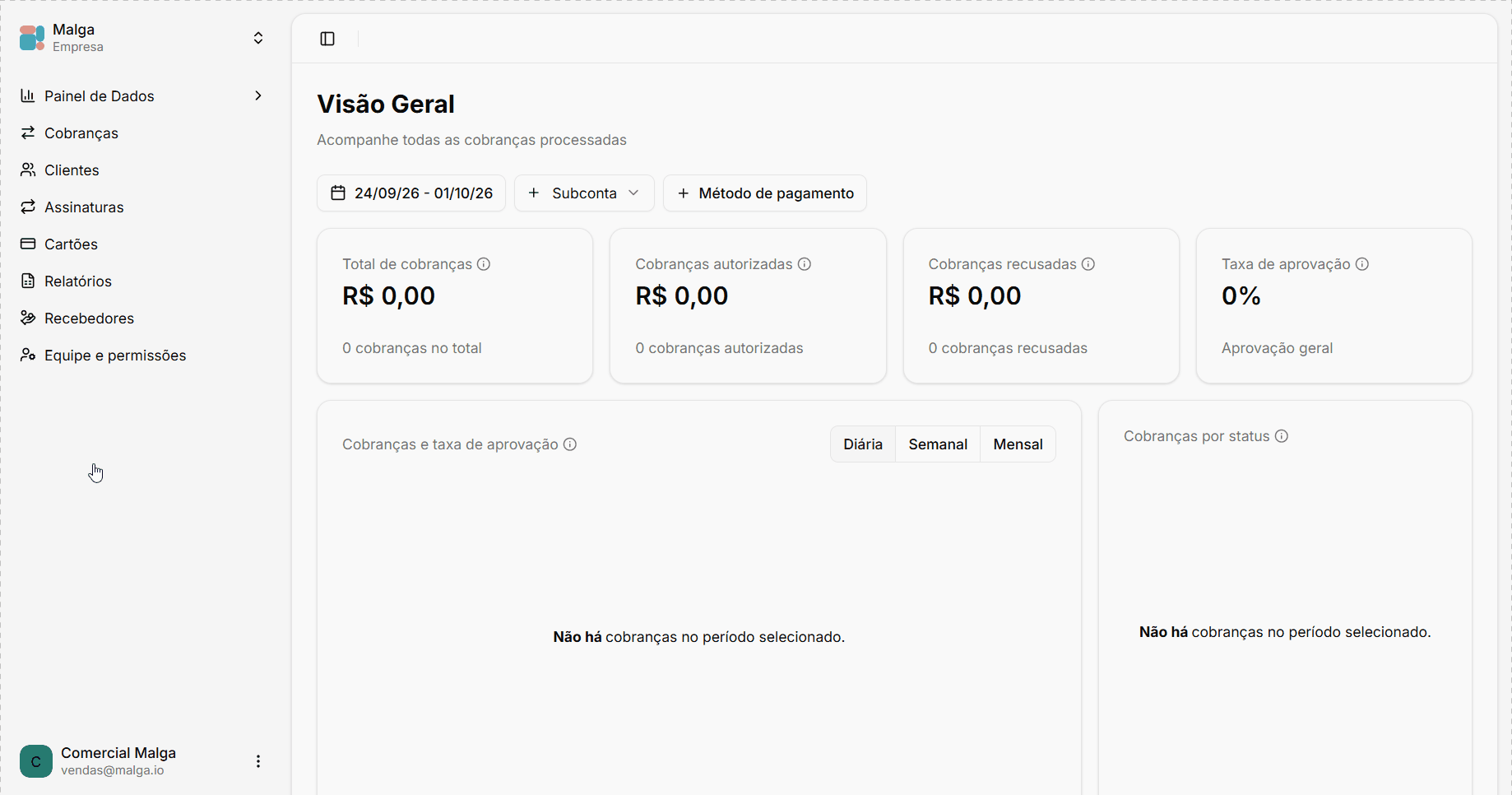Click 'Aprovação geral' text

(1277, 348)
